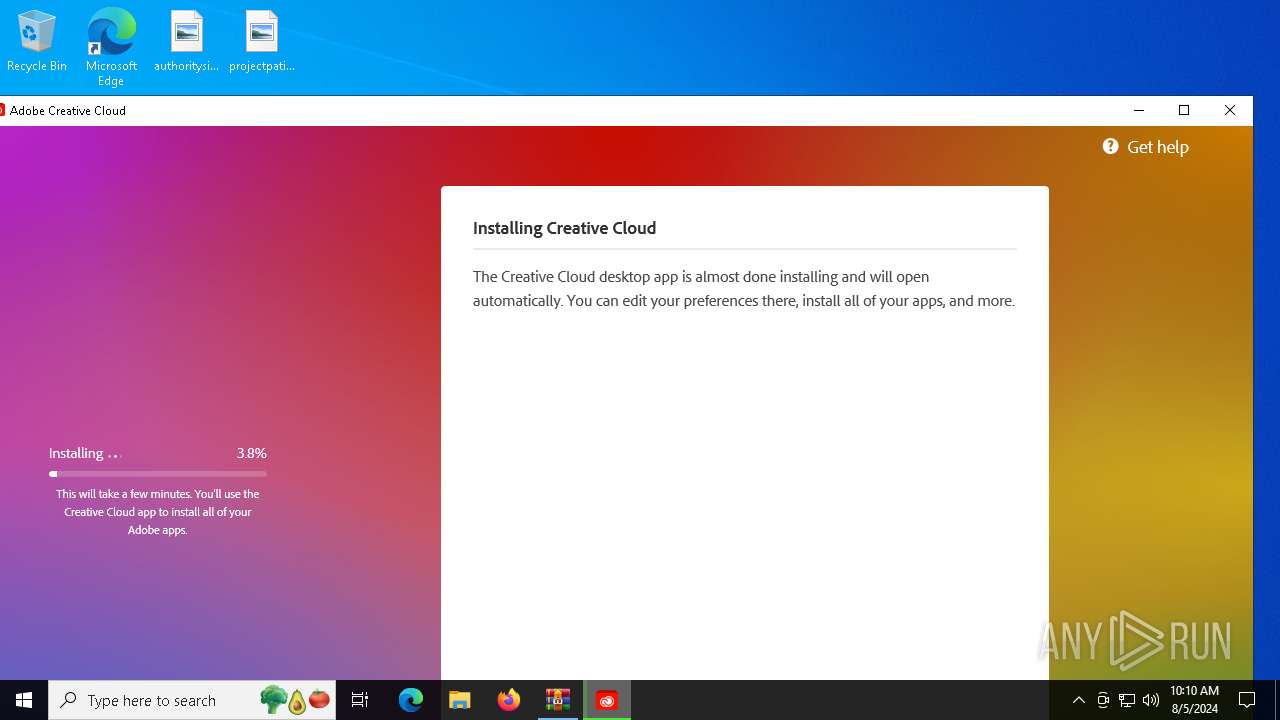Click 'This will take a few minutes' note

click(x=158, y=512)
